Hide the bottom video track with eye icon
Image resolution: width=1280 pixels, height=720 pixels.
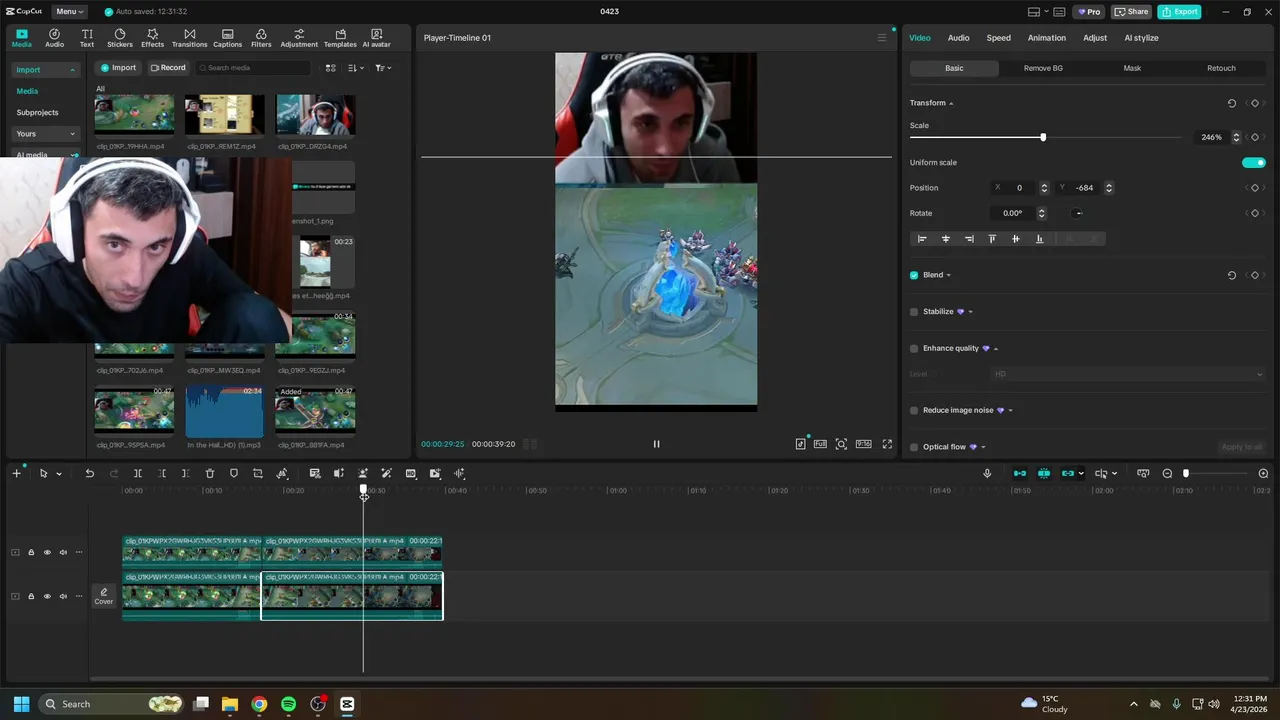[x=47, y=596]
